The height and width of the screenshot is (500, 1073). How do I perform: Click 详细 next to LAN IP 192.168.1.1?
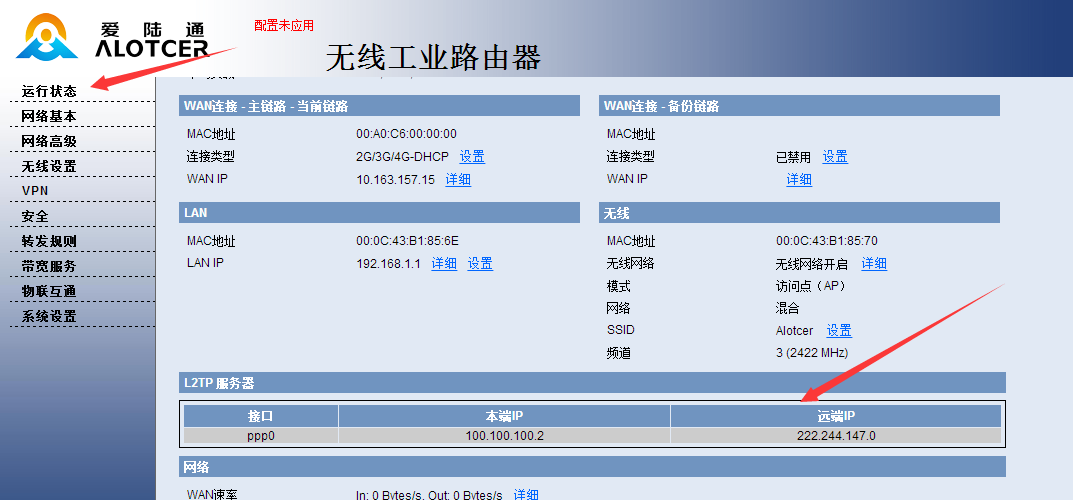(444, 264)
